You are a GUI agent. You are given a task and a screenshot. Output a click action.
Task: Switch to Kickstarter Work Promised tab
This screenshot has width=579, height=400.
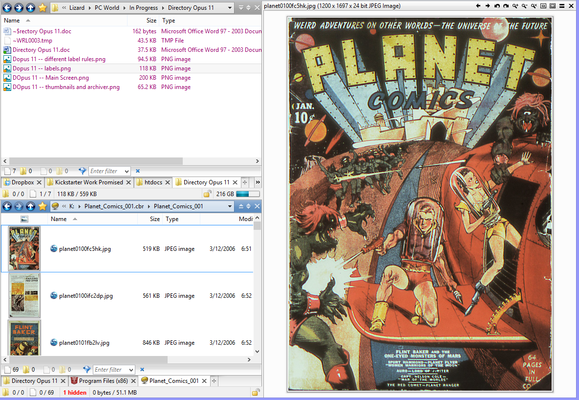click(89, 182)
